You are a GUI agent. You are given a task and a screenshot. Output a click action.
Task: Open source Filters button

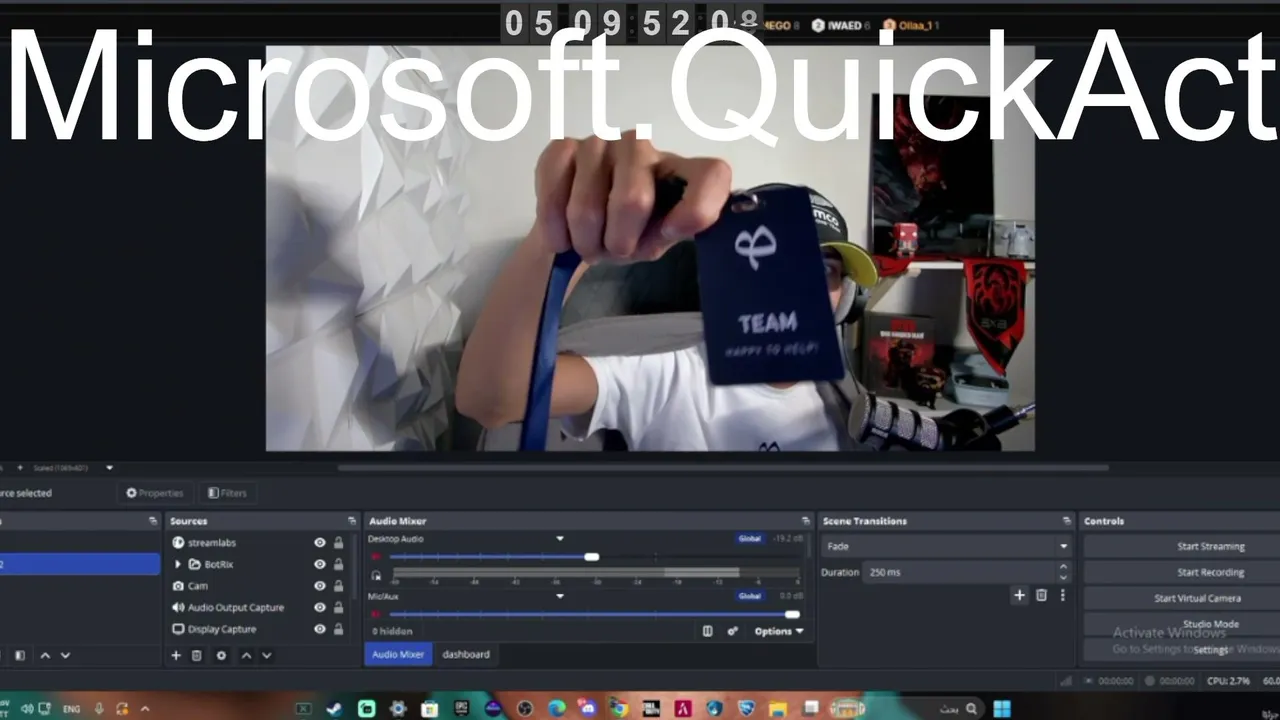tap(227, 493)
